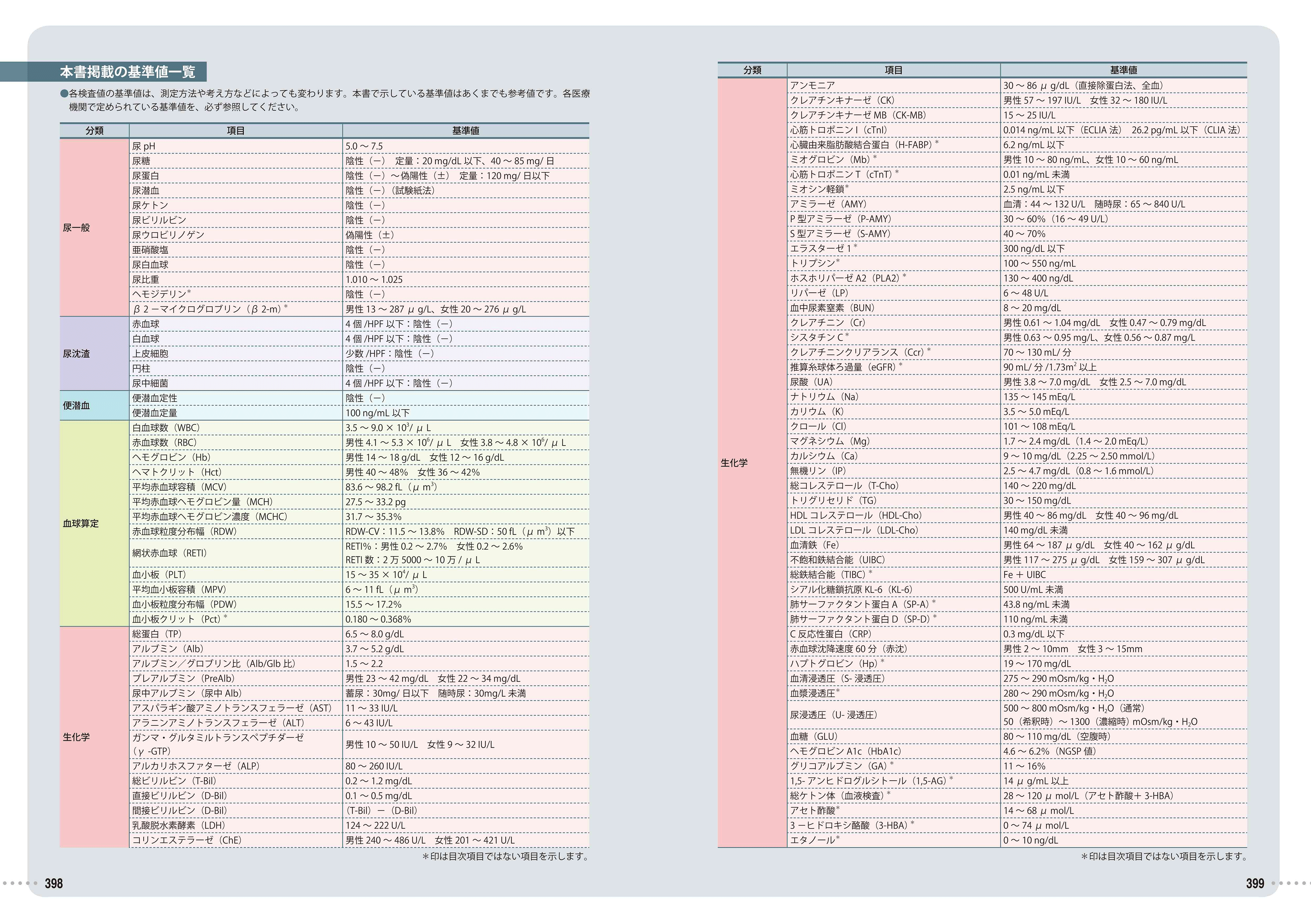Click the マグネシウム（Mg）item
1311x924 pixels.
(x=831, y=441)
